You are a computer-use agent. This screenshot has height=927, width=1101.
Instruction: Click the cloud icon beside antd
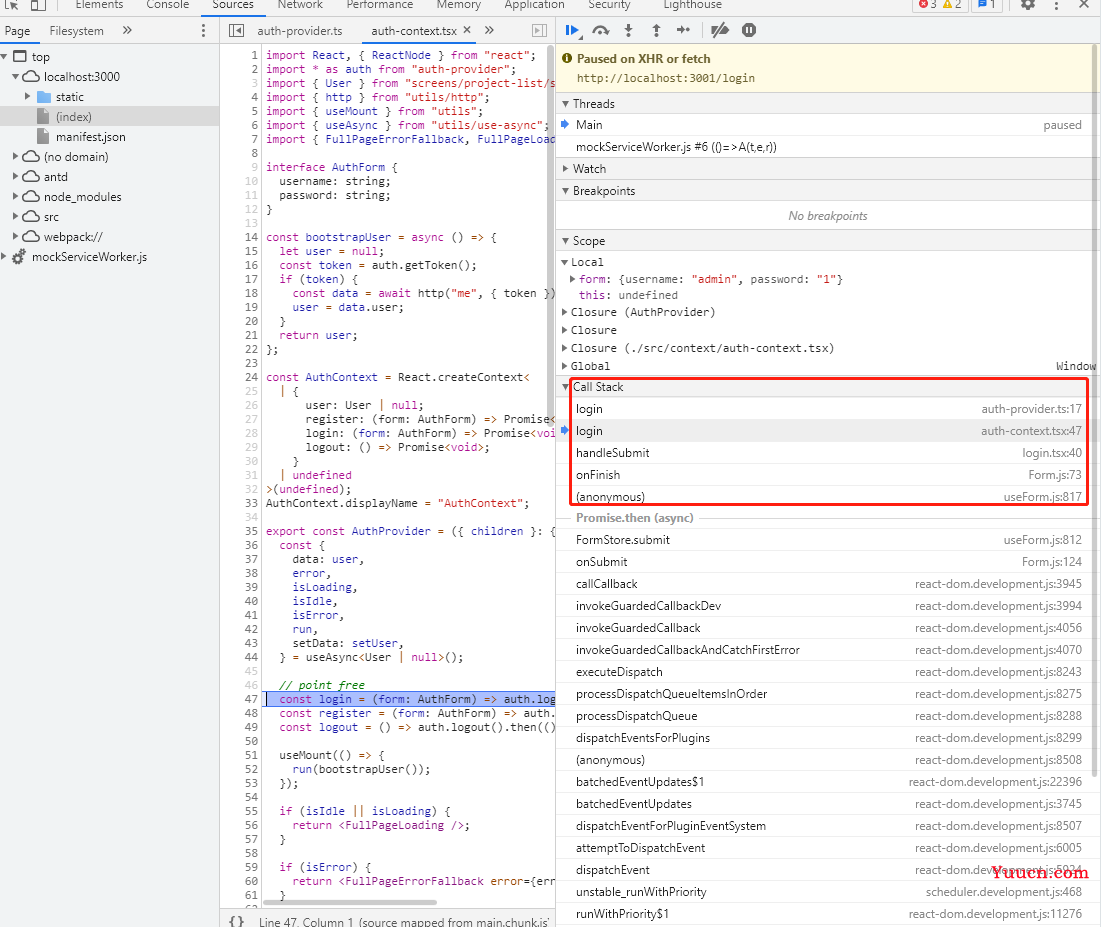coord(31,176)
